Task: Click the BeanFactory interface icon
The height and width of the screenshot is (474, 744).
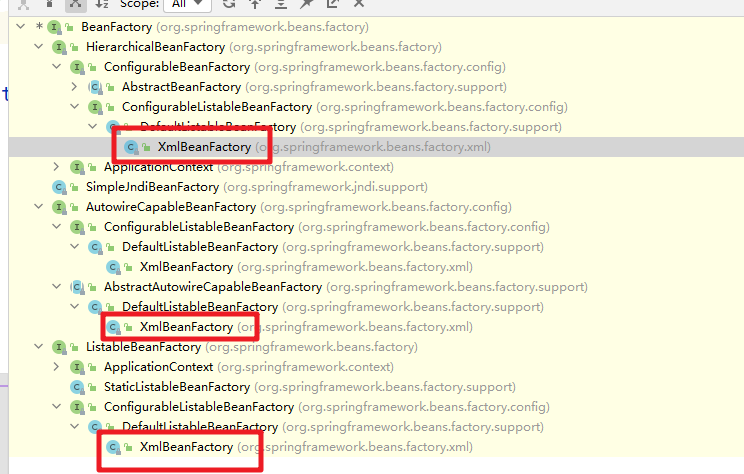Action: [54, 27]
